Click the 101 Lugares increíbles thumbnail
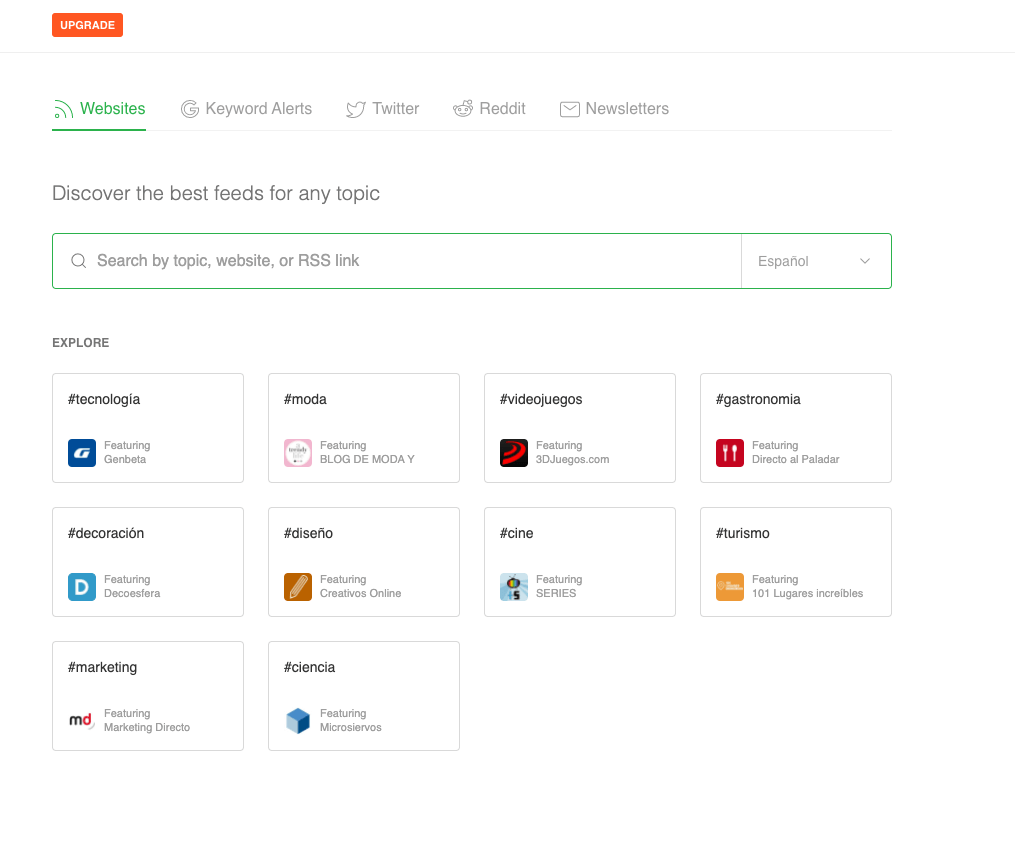Image resolution: width=1015 pixels, height=857 pixels. coord(730,586)
